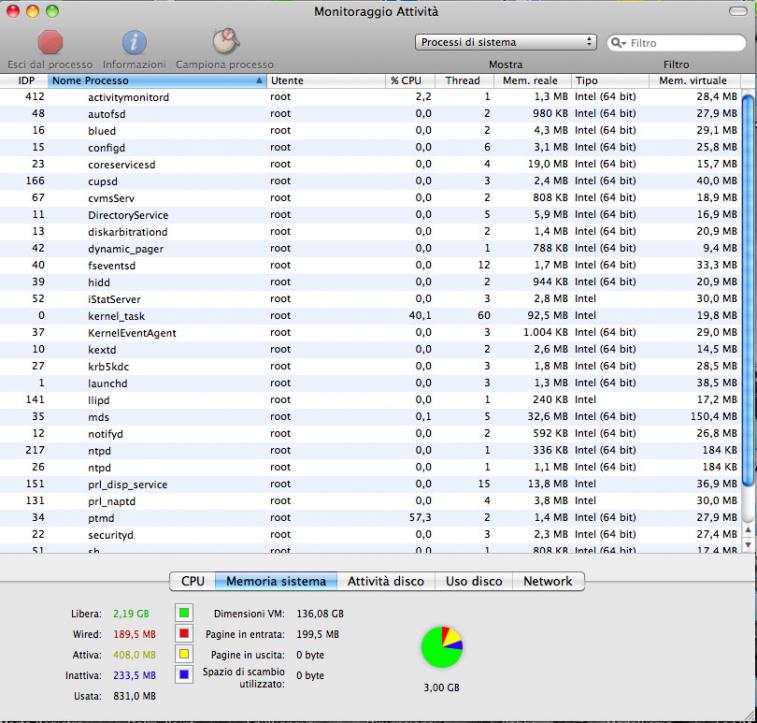Select the krb5kdc process row
Image resolution: width=757 pixels, height=723 pixels.
click(370, 366)
